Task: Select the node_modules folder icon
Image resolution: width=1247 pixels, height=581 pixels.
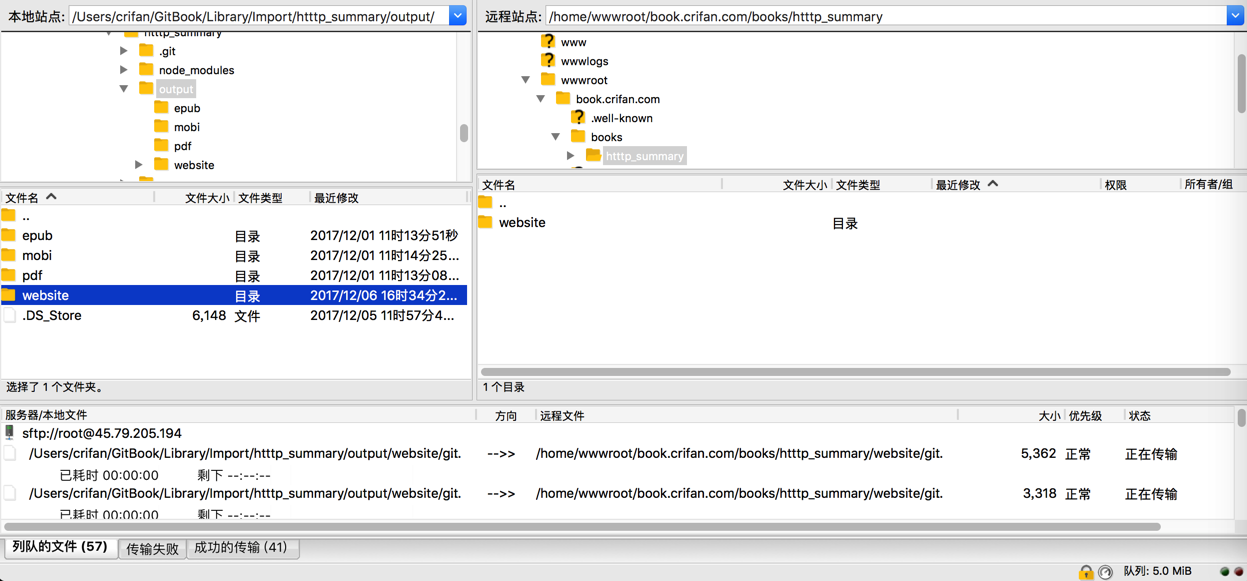Action: [x=146, y=69]
